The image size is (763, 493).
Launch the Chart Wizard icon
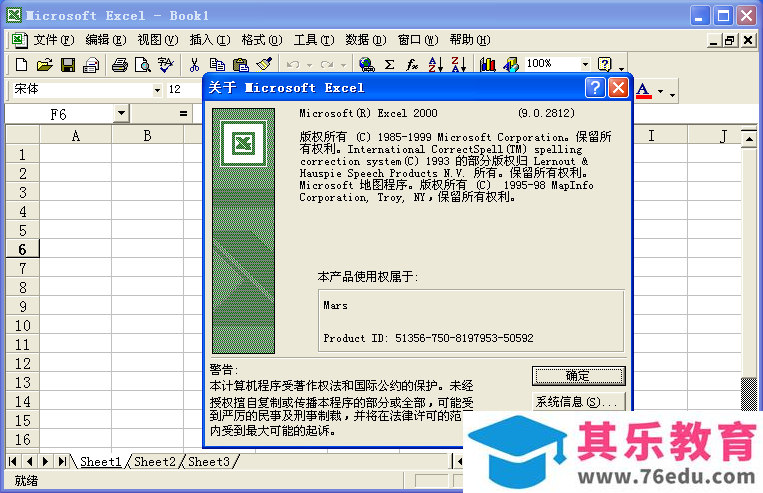pyautogui.click(x=488, y=64)
